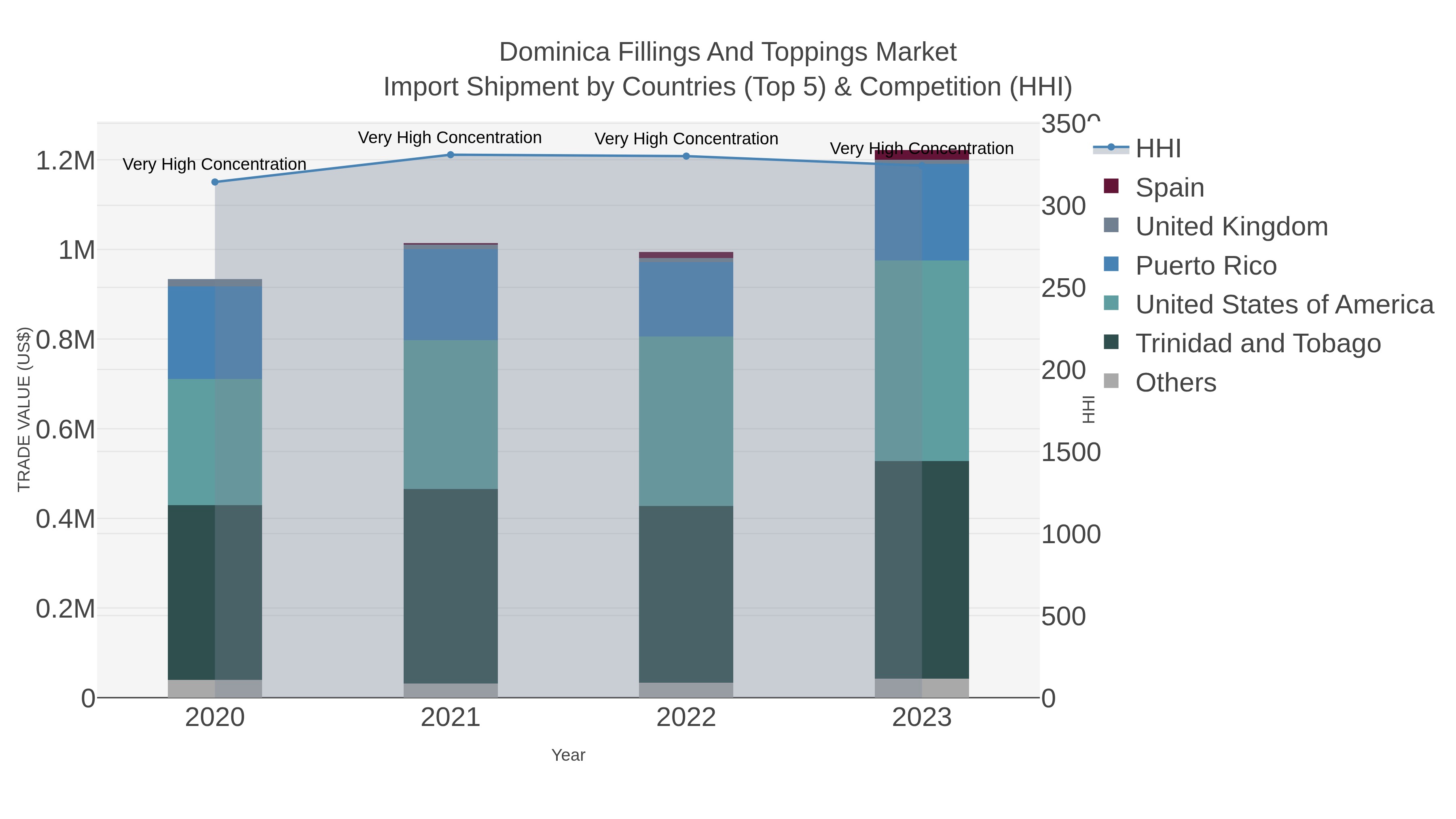Click the HHI line marker icon in legend
Viewport: 1456px width, 819px height.
tap(1111, 148)
